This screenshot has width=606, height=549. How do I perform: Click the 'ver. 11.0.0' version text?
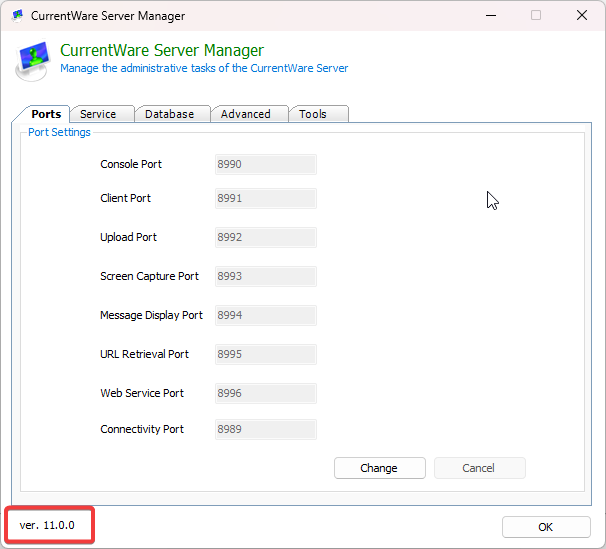pos(47,525)
